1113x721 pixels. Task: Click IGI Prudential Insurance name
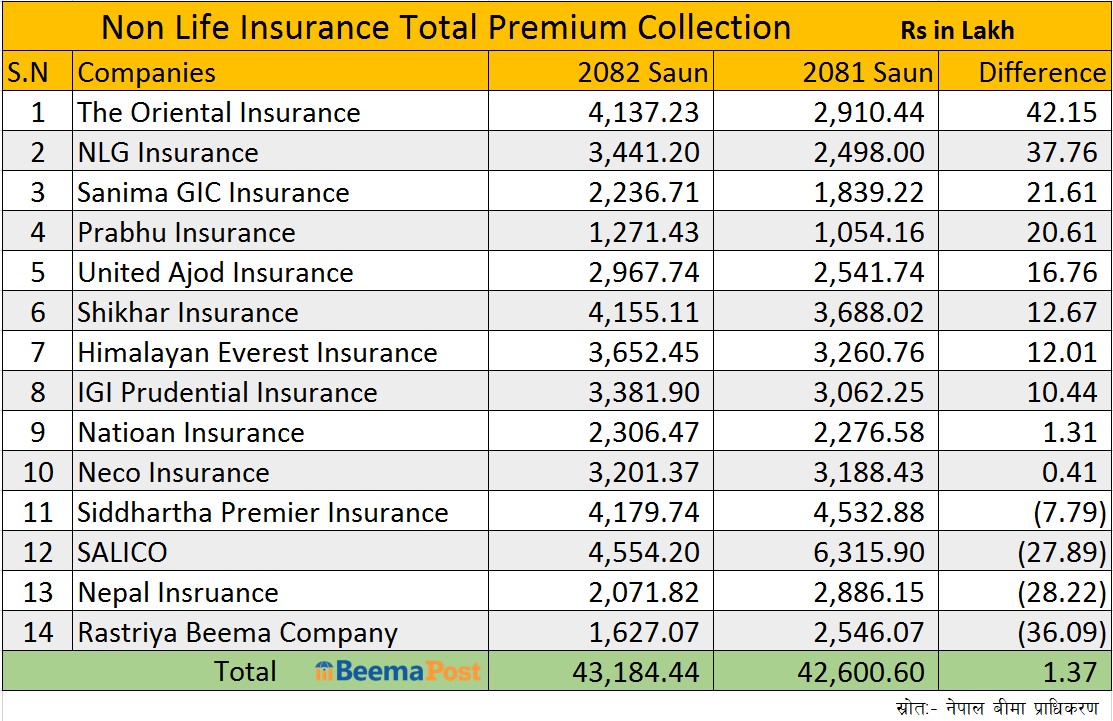228,393
